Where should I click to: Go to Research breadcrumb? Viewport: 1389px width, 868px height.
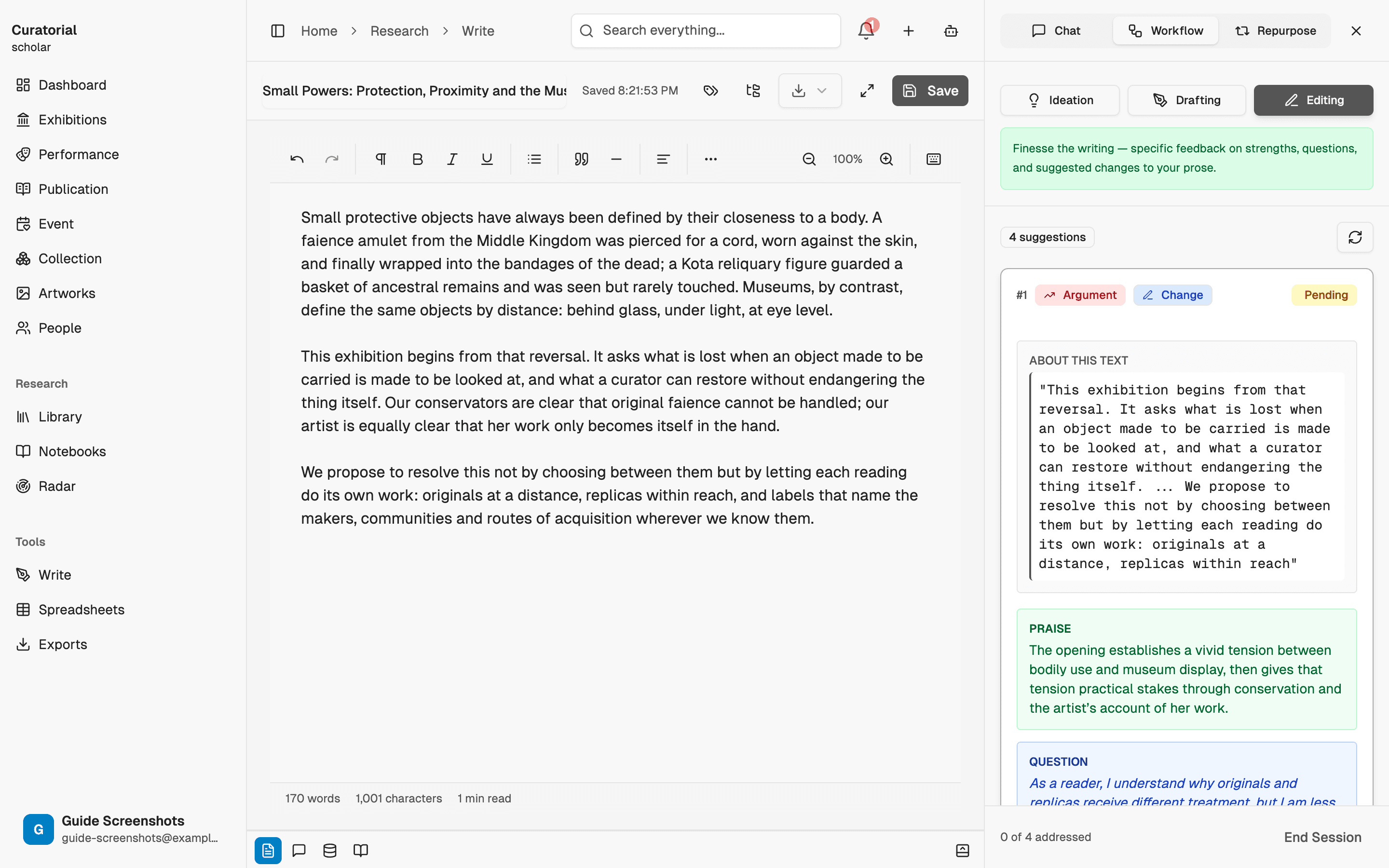pyautogui.click(x=399, y=31)
